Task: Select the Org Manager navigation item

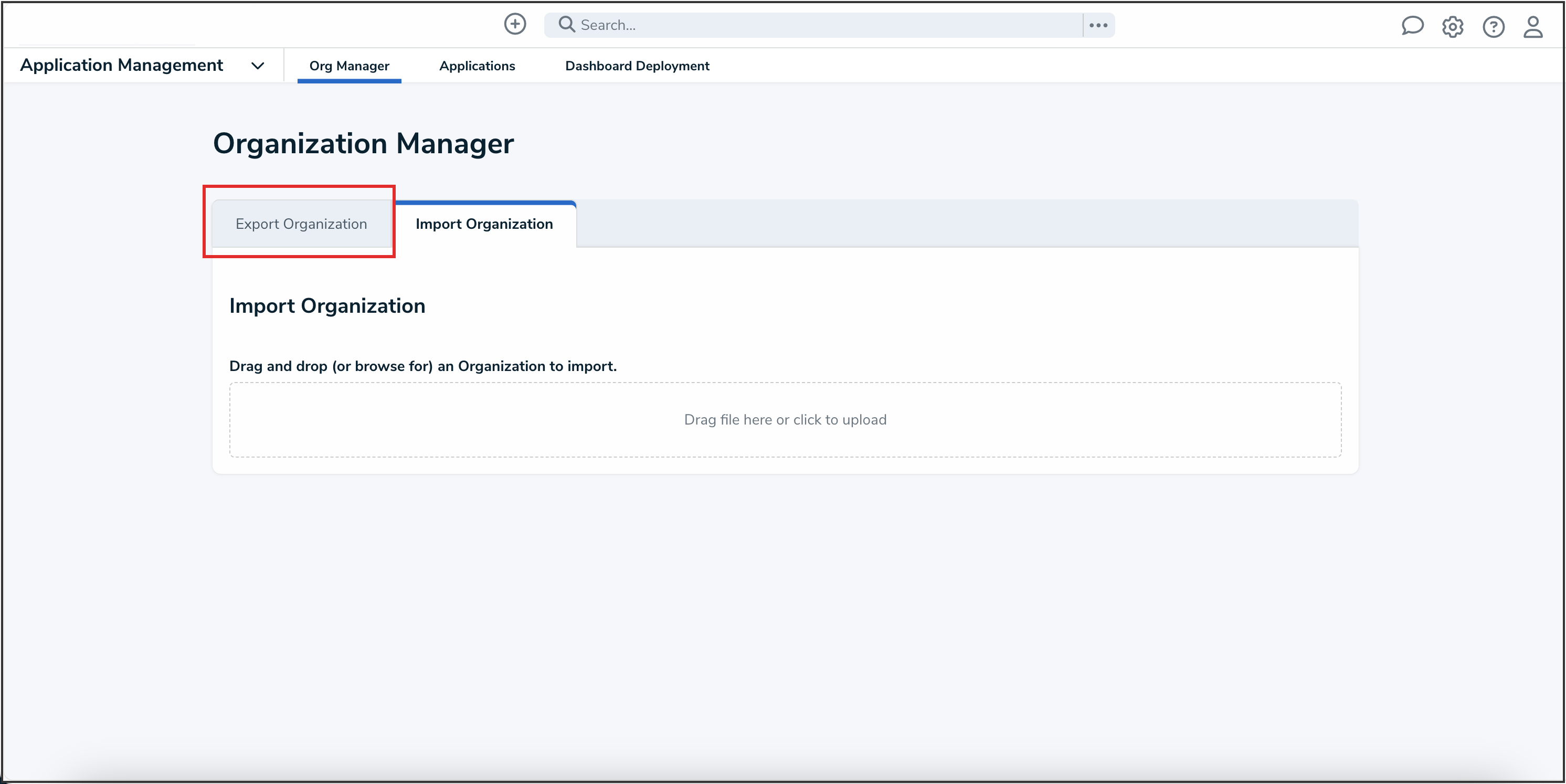Action: pos(349,66)
